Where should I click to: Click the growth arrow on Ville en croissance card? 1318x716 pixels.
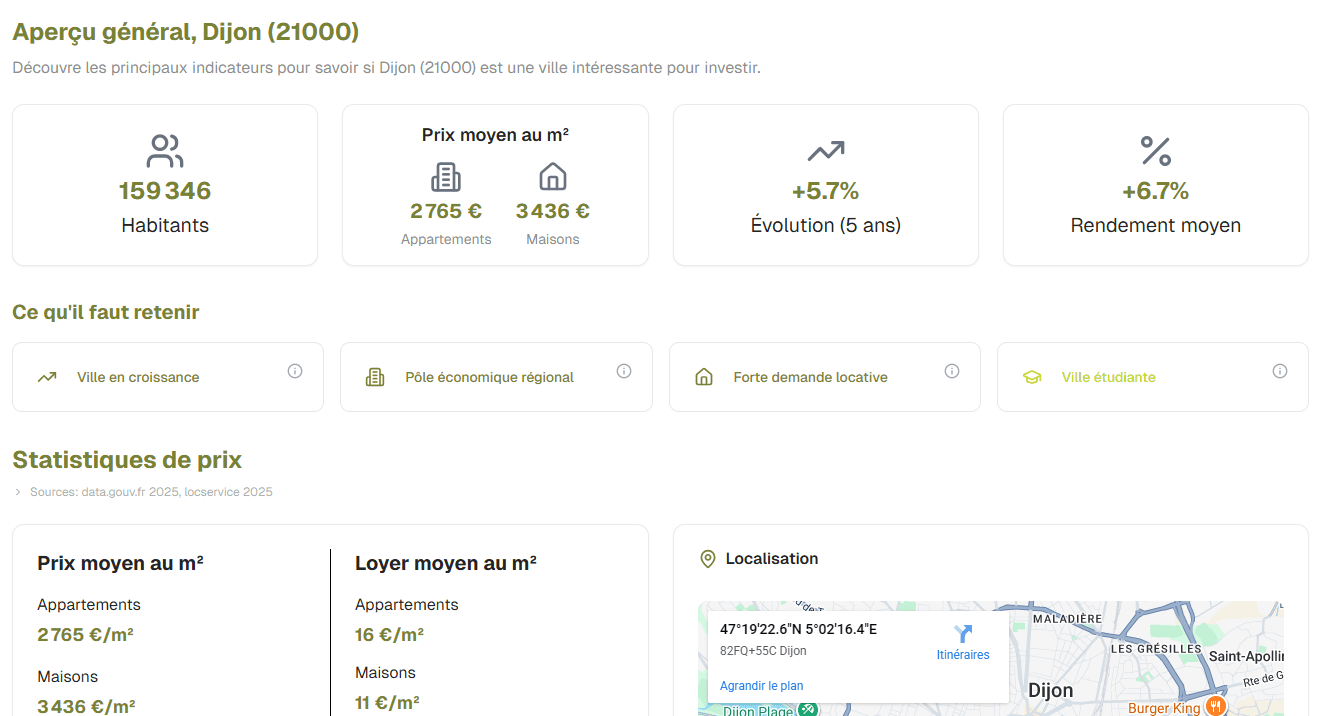(x=46, y=376)
